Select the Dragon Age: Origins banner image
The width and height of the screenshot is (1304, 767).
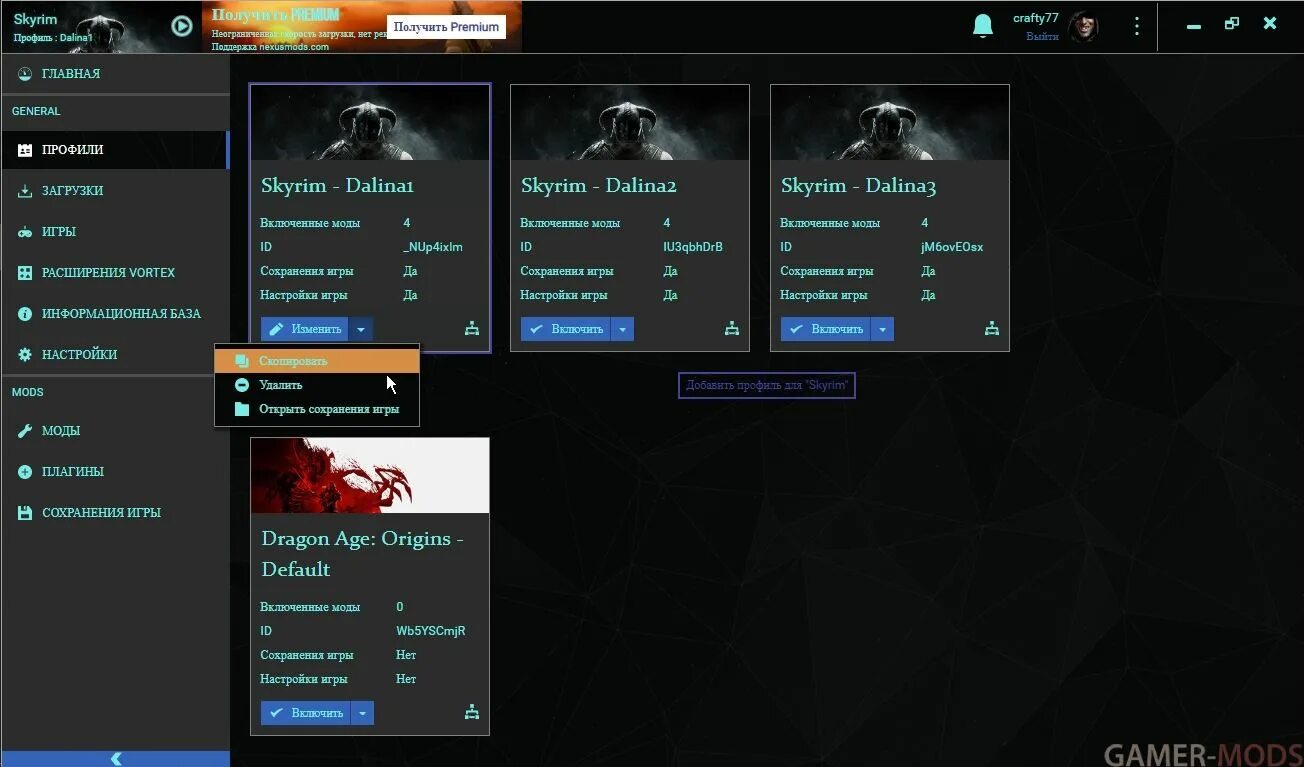click(x=370, y=476)
